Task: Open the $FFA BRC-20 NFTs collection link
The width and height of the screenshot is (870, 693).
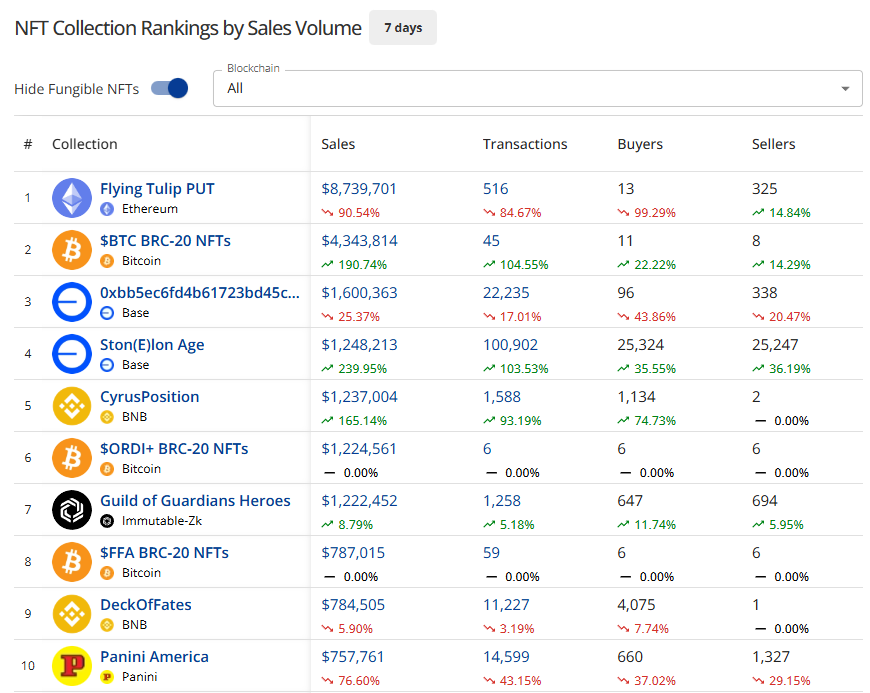Action: coord(164,553)
